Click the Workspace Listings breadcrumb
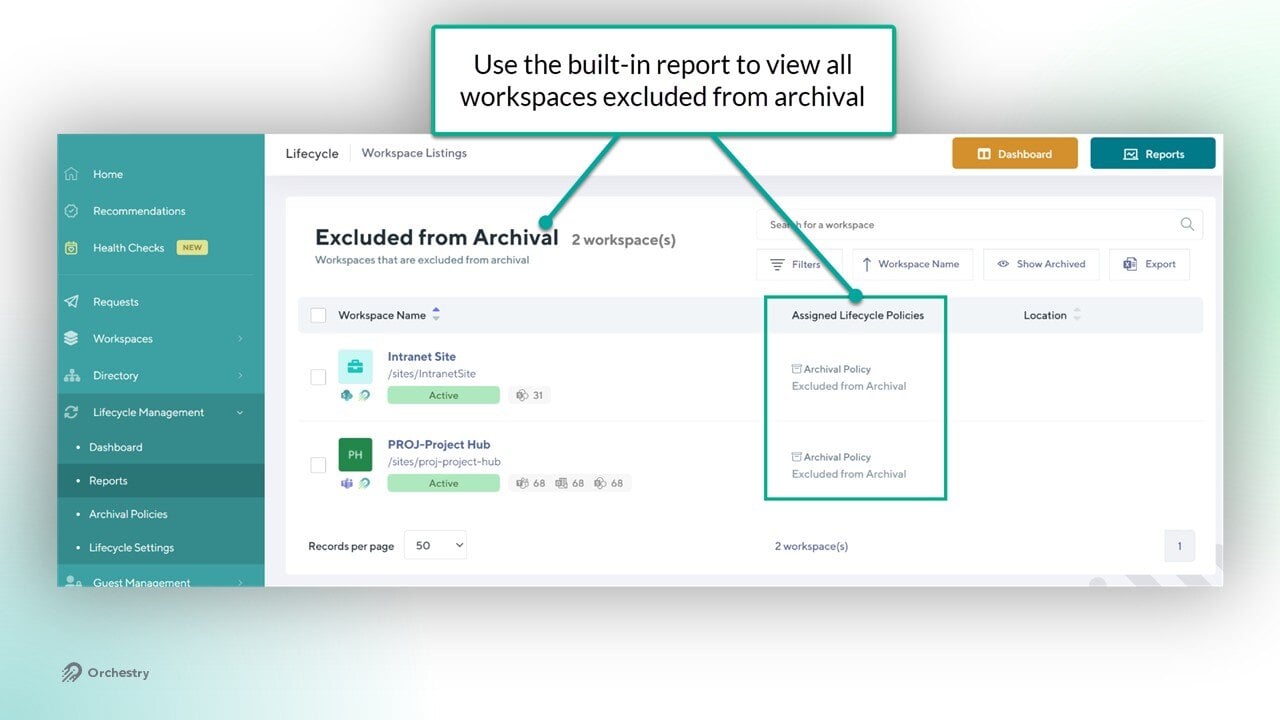The height and width of the screenshot is (720, 1280). pyautogui.click(x=414, y=153)
